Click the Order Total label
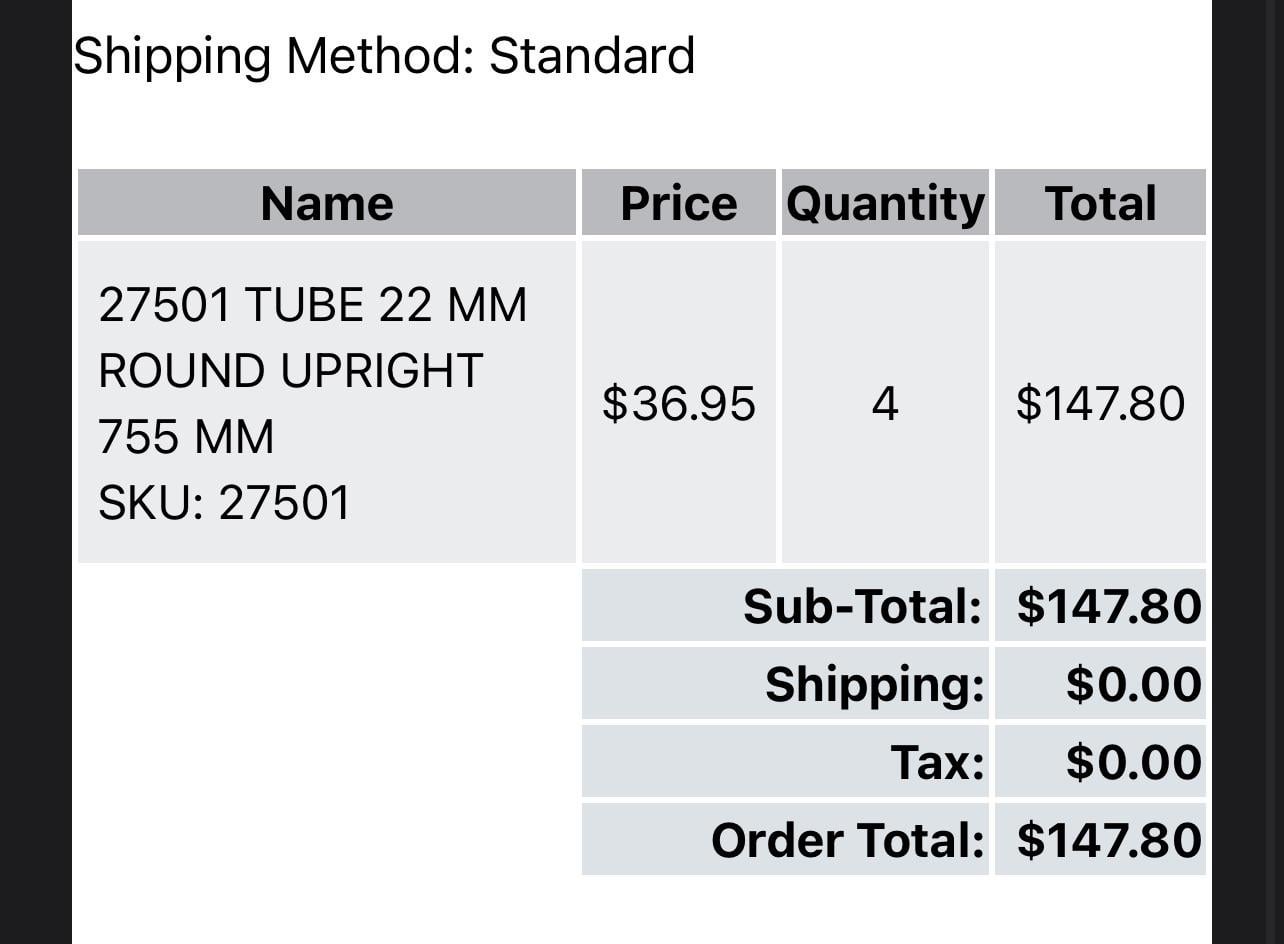The image size is (1284, 944). tap(847, 840)
